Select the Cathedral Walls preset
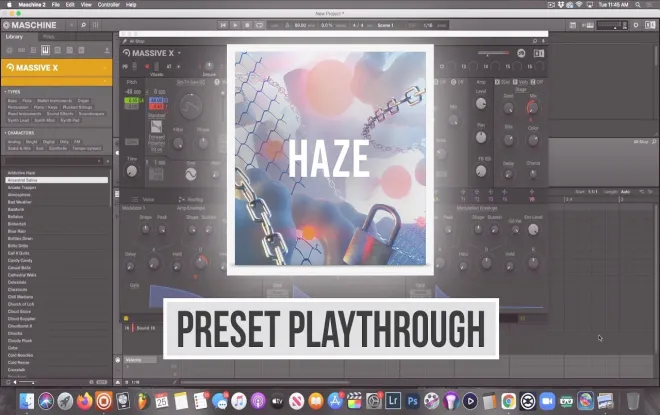The width and height of the screenshot is (660, 415). click(x=22, y=275)
